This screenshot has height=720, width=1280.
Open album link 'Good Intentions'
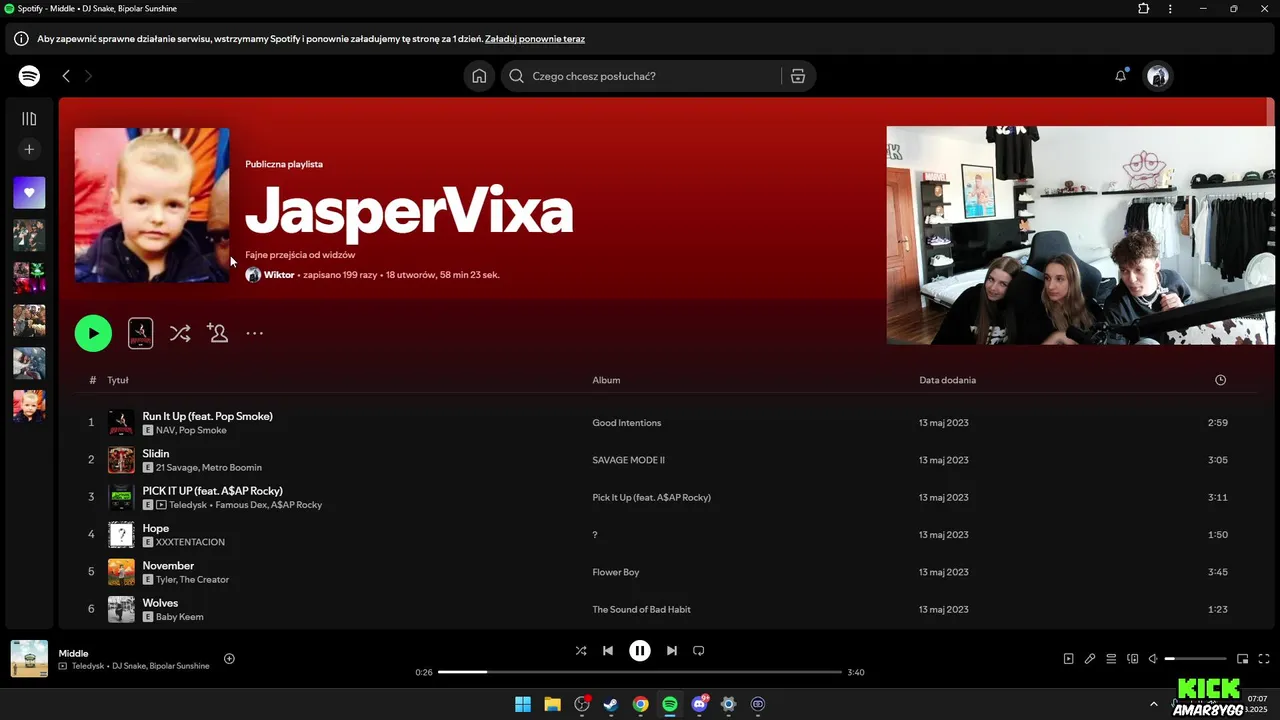[626, 423]
